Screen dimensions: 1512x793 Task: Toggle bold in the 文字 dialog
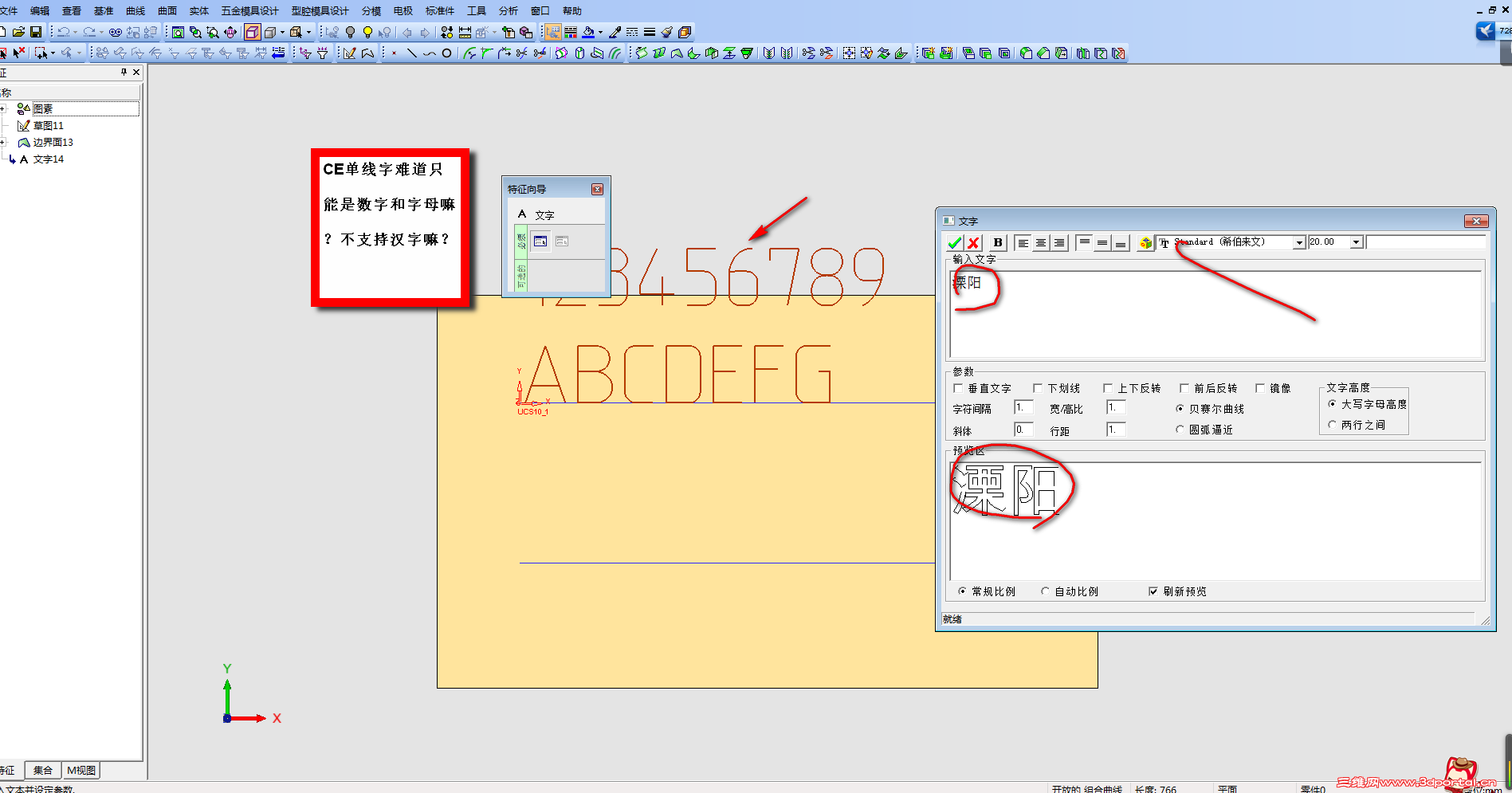pos(998,242)
